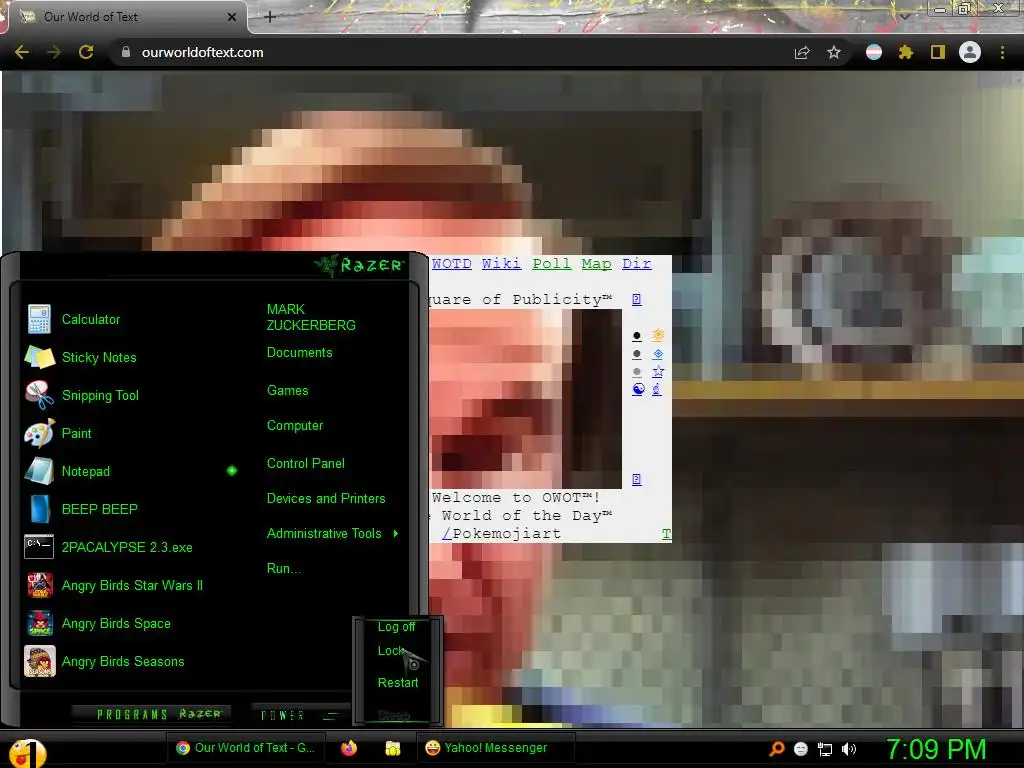Open the Map link
The width and height of the screenshot is (1024, 768).
click(597, 264)
